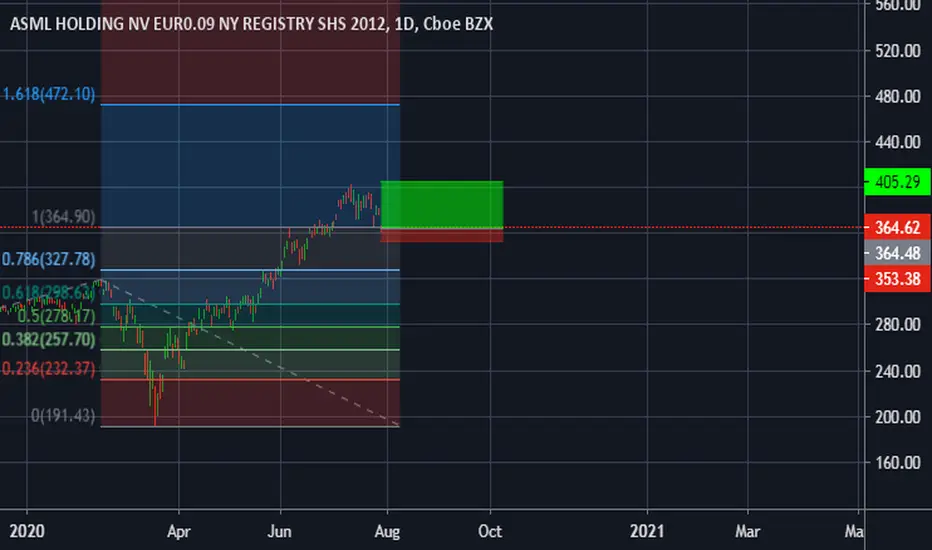The width and height of the screenshot is (932, 550).
Task: Select the 1.618(472.10) Fibonacci level label
Action: point(49,94)
